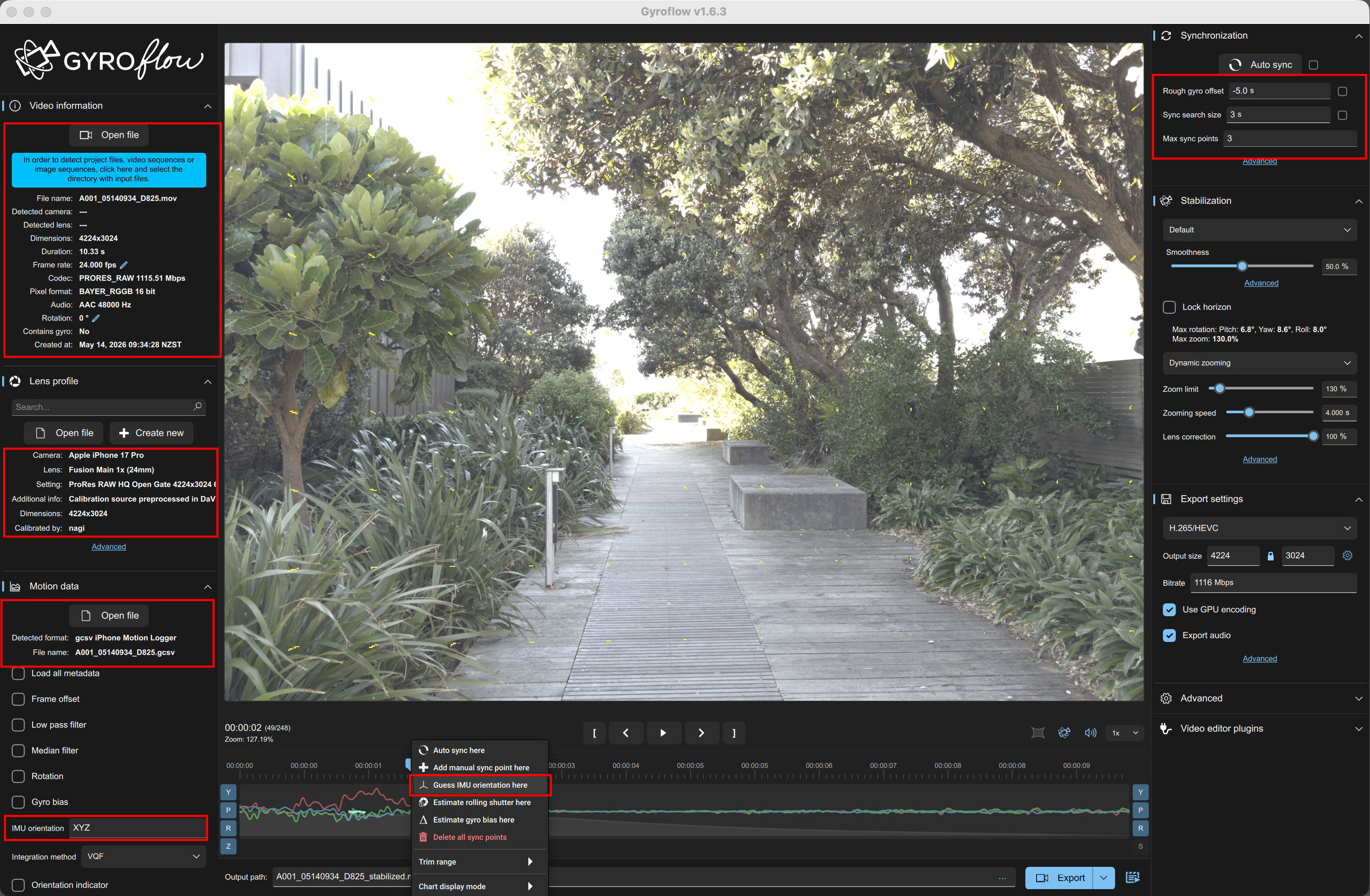Click the rotation edit pencil icon
Screen dimensions: 1370x896
[x=96, y=318]
